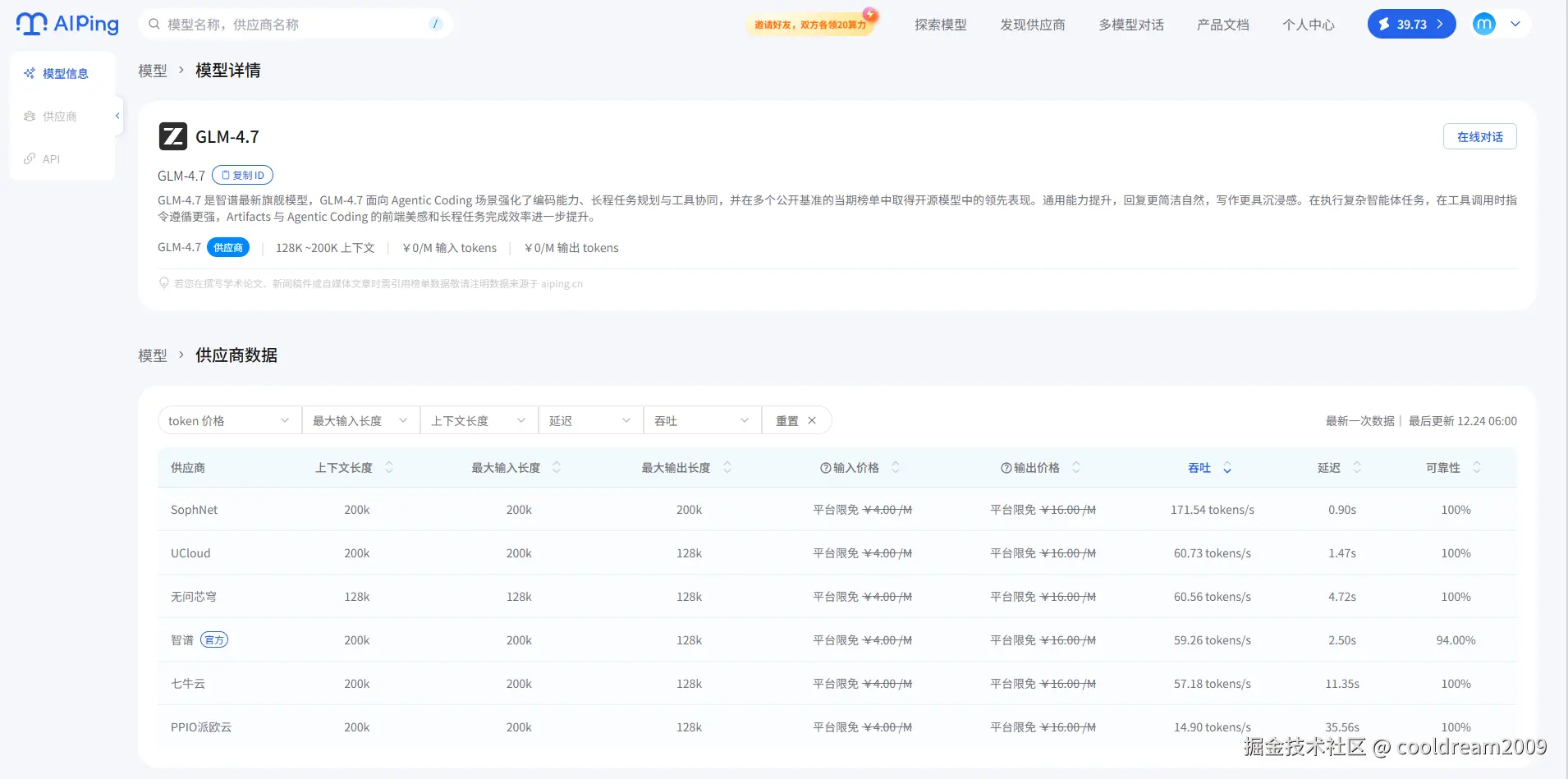Viewport: 1568px width, 779px height.
Task: Click the PPIO派欧云 provider name
Action: pyautogui.click(x=201, y=727)
